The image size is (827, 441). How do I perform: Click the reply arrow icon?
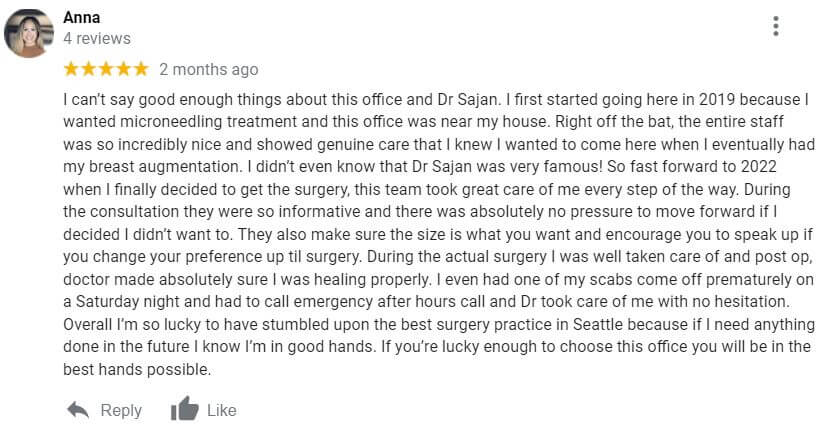pyautogui.click(x=77, y=409)
